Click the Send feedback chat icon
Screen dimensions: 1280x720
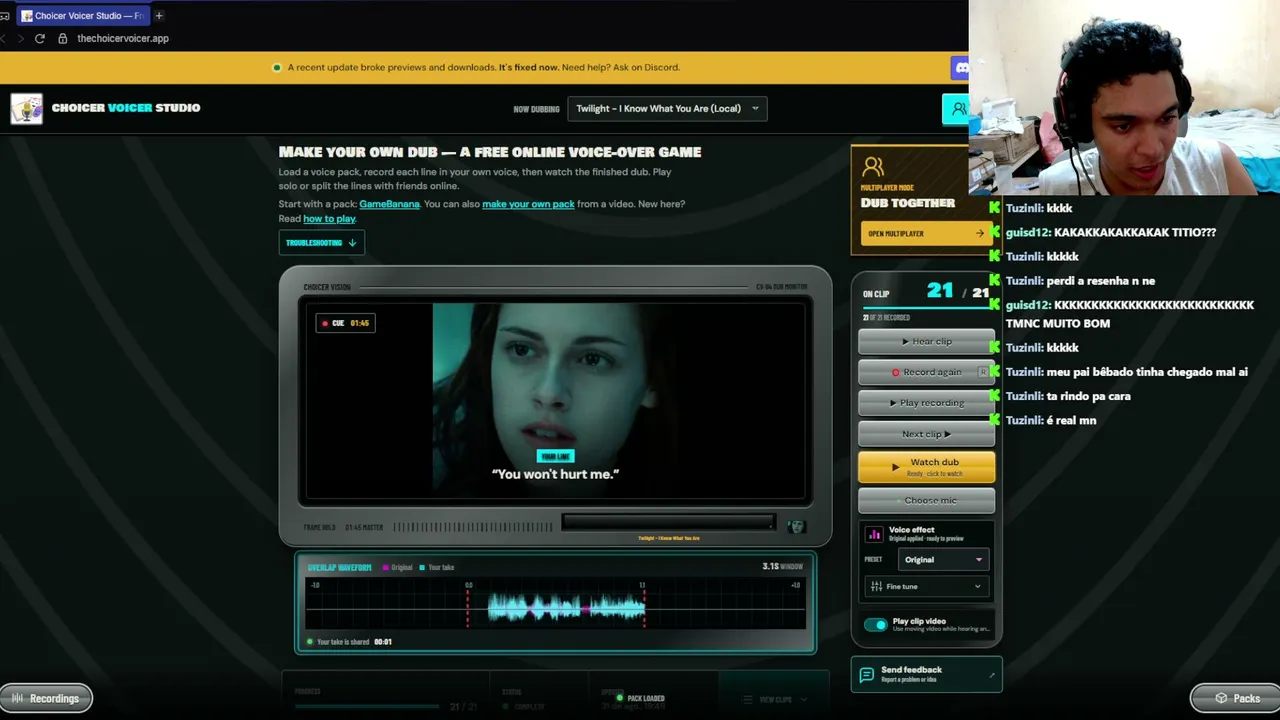pos(867,675)
